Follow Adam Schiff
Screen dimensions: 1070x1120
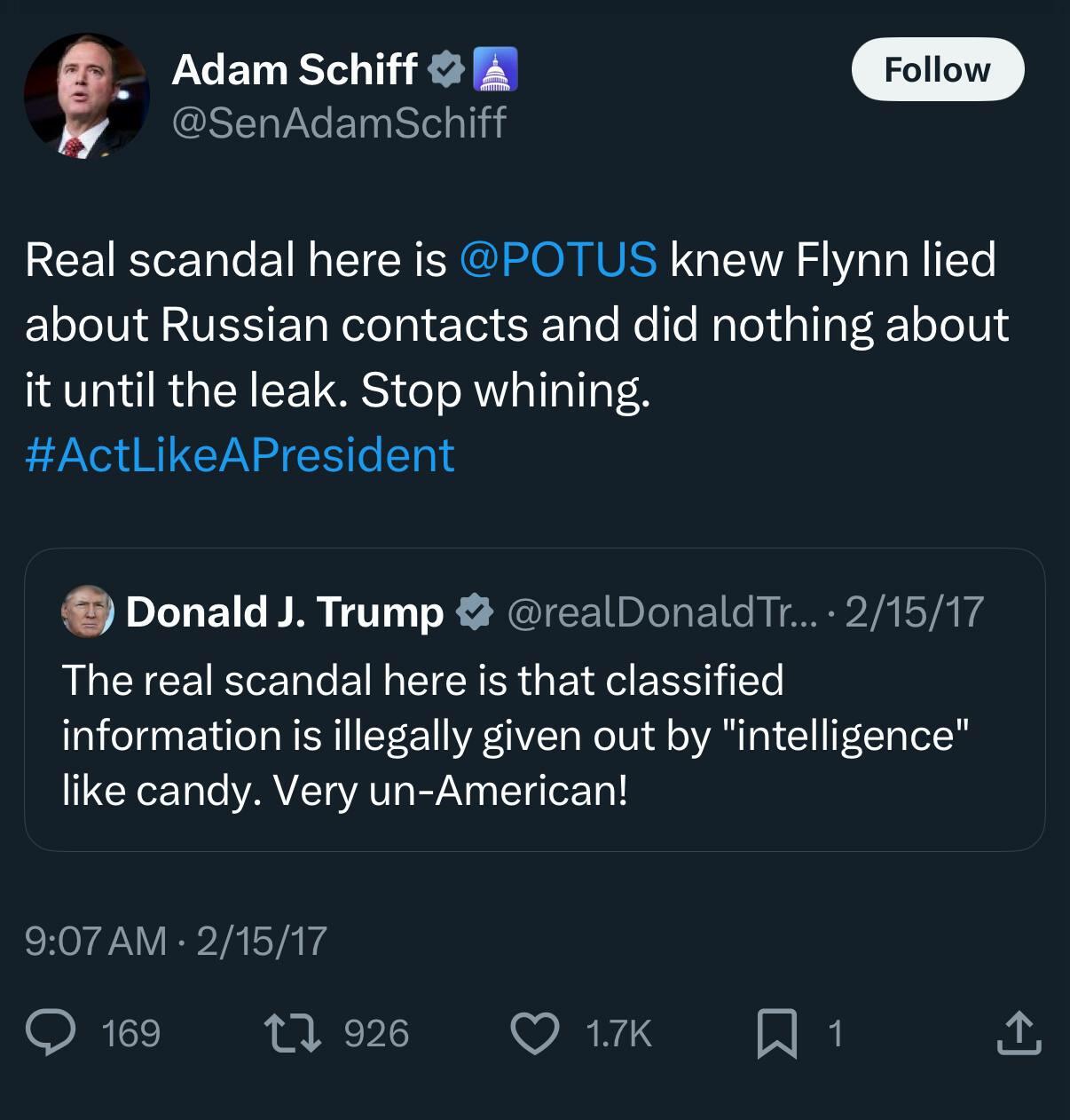937,69
